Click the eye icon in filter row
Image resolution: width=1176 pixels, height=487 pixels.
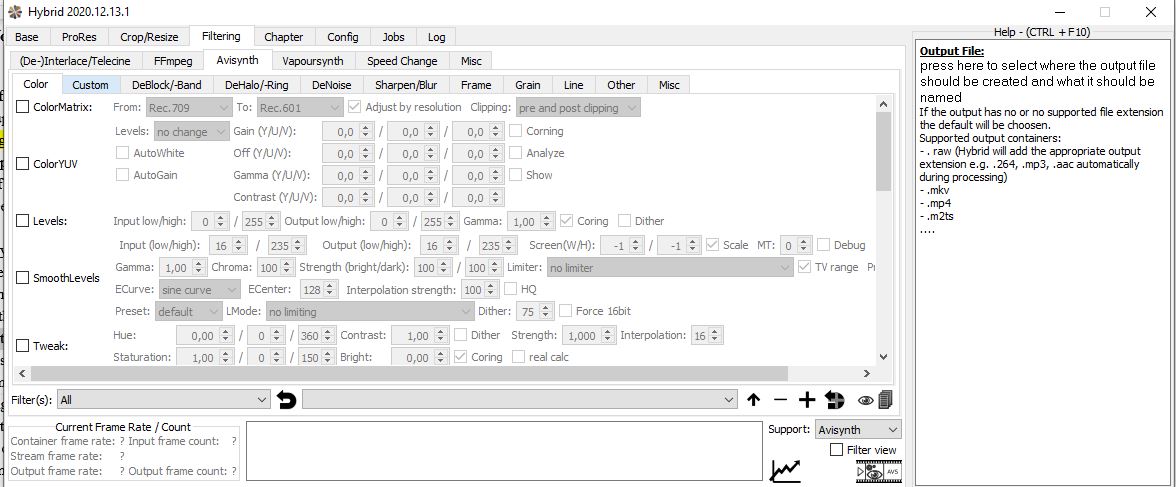point(865,400)
